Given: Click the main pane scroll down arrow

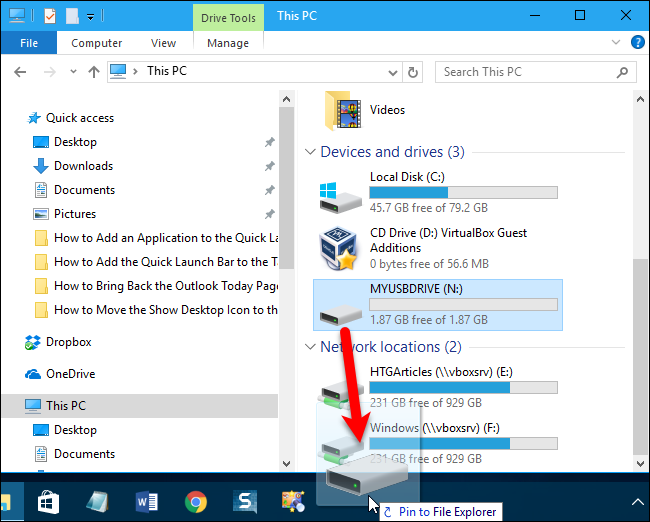Looking at the screenshot, I should click(640, 464).
